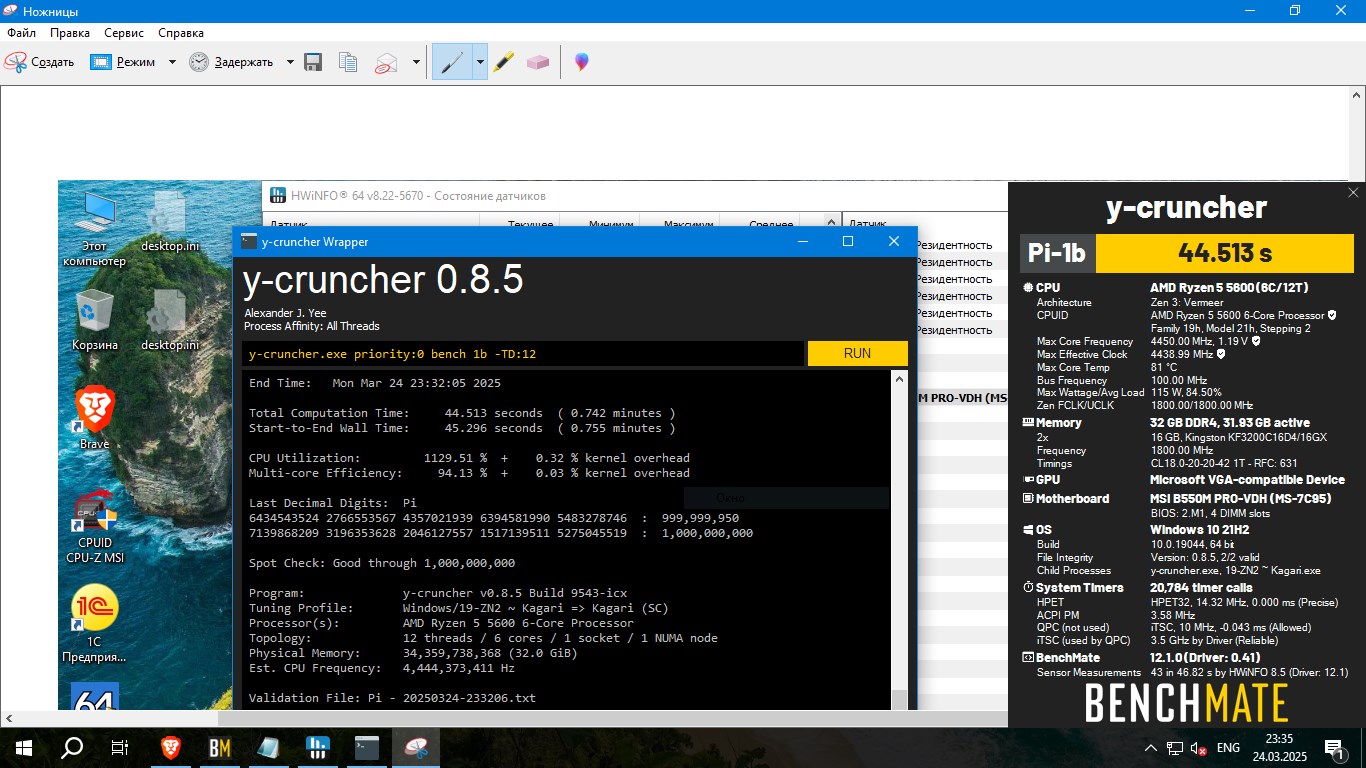Switch to Ножницы on the taskbar
This screenshot has height=768, width=1366.
pyautogui.click(x=416, y=747)
